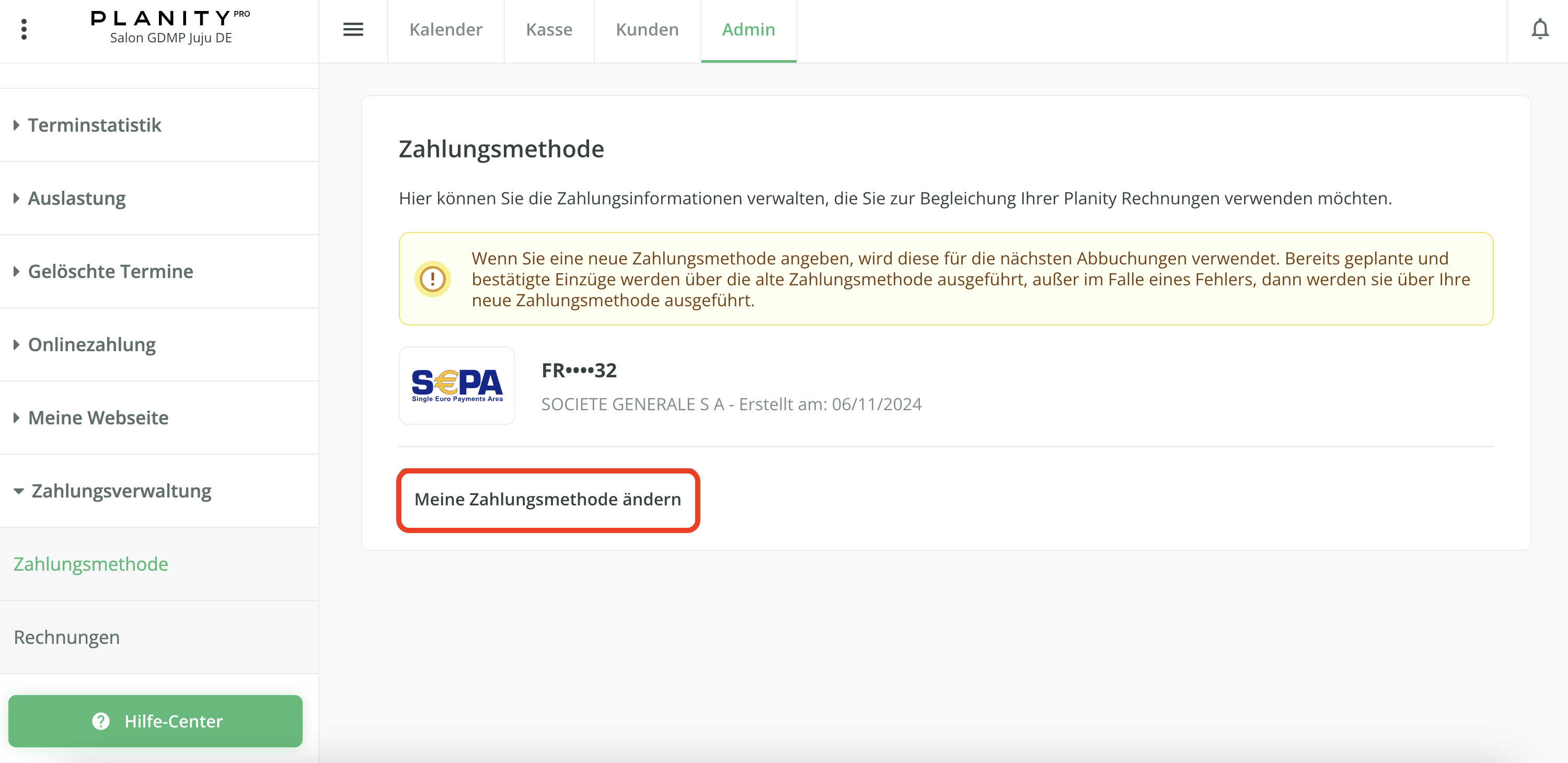Select the Admin tab

point(748,29)
